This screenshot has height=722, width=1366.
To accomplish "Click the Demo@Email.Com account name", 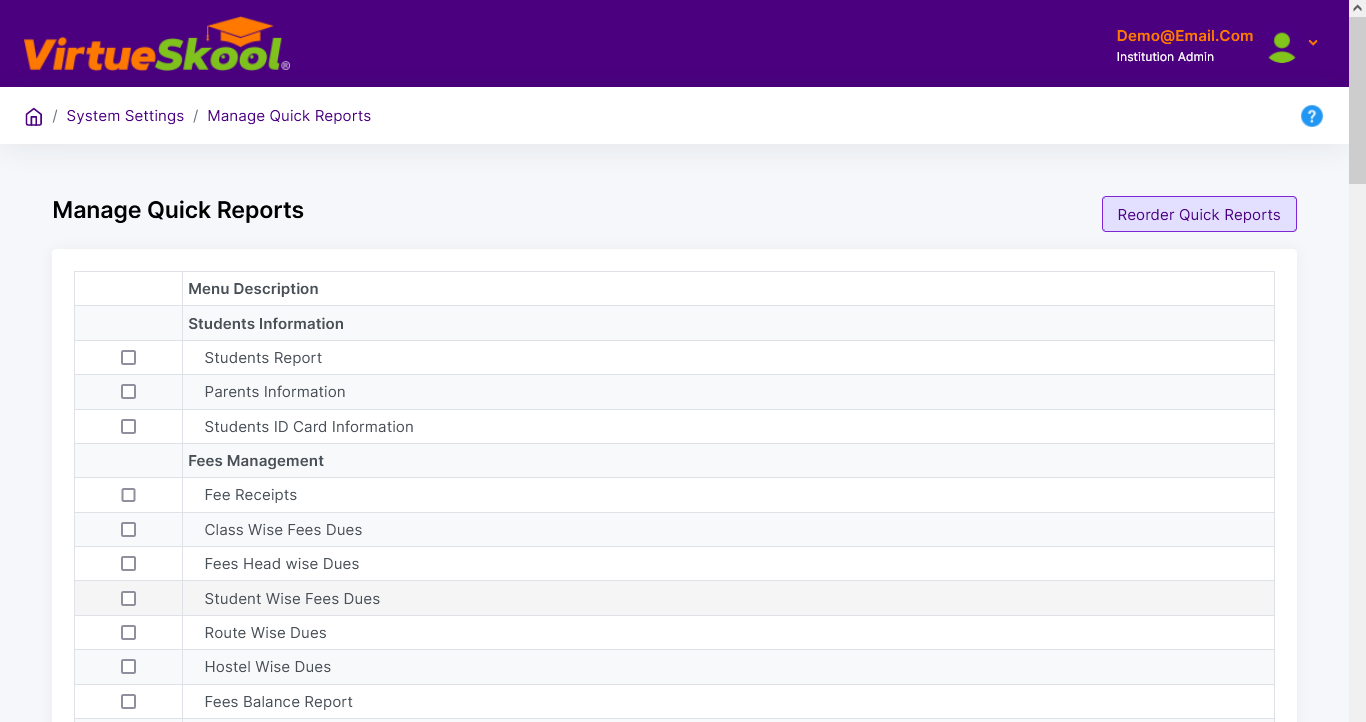I will [x=1185, y=36].
